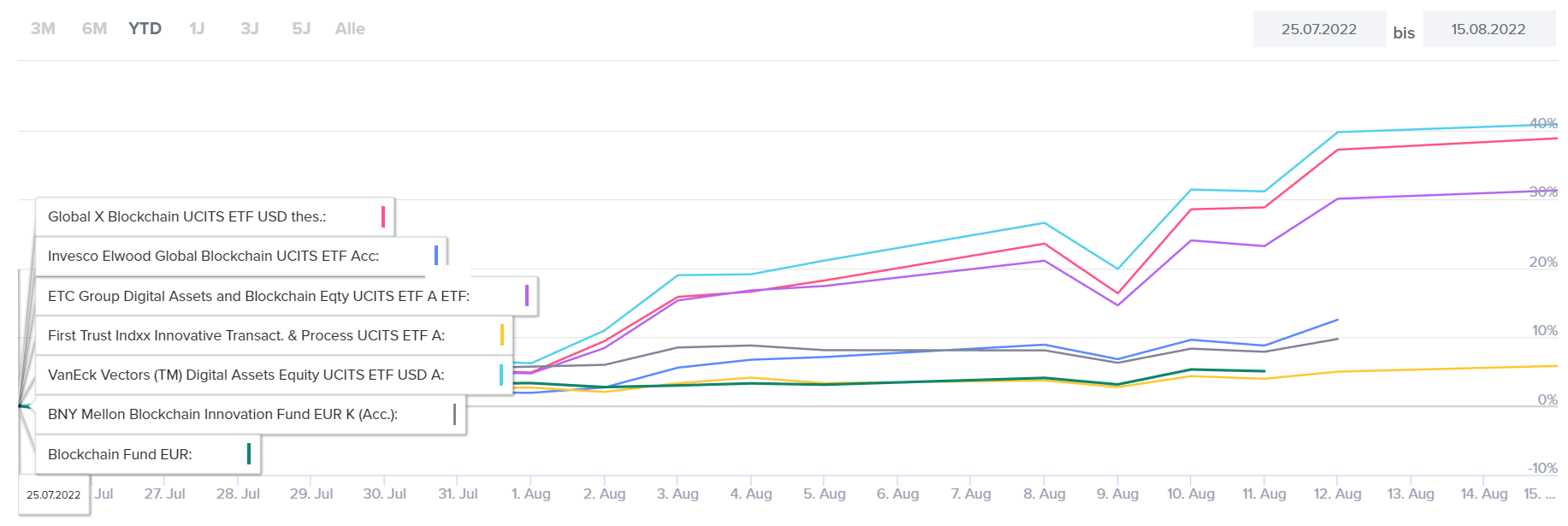Viewport: 1568px width, 526px height.
Task: Click the yellow First Trust color marker
Action: tap(502, 335)
